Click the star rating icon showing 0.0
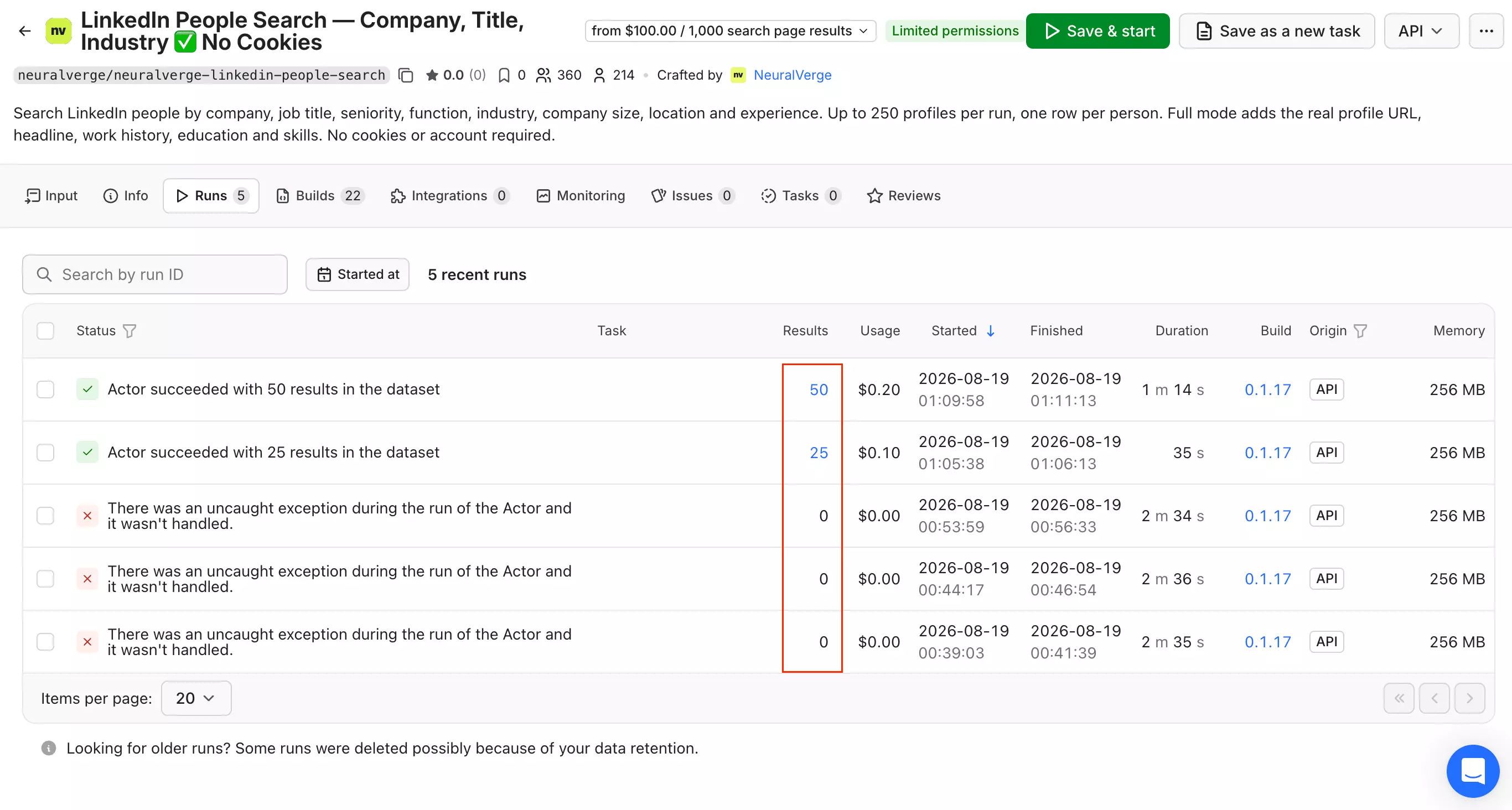This screenshot has height=810, width=1512. coord(432,75)
